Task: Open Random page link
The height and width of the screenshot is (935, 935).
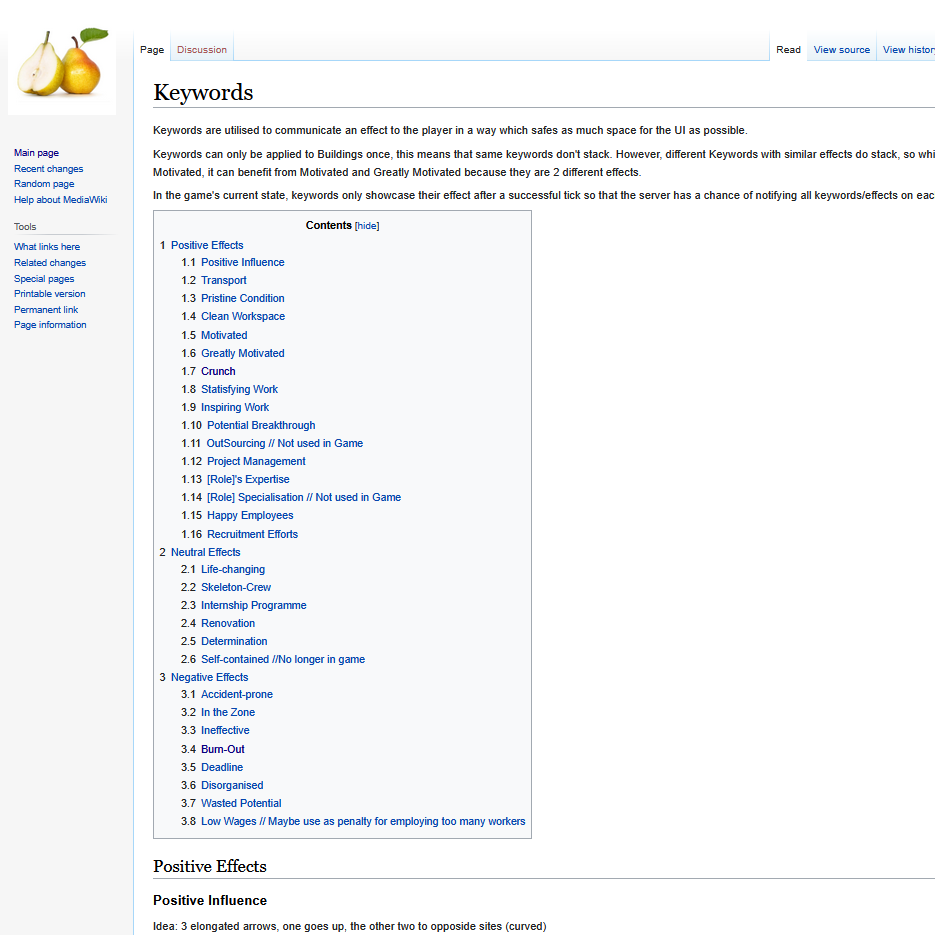Action: [x=44, y=184]
